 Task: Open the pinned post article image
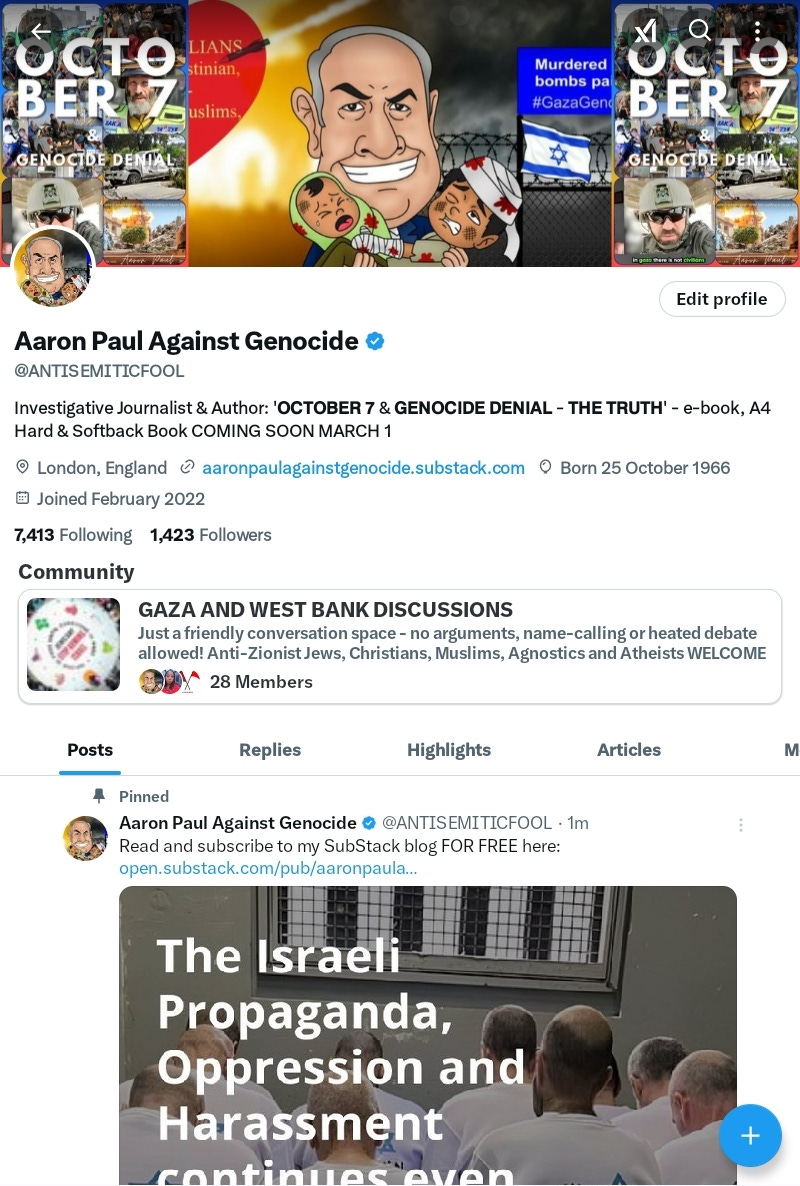[428, 1035]
